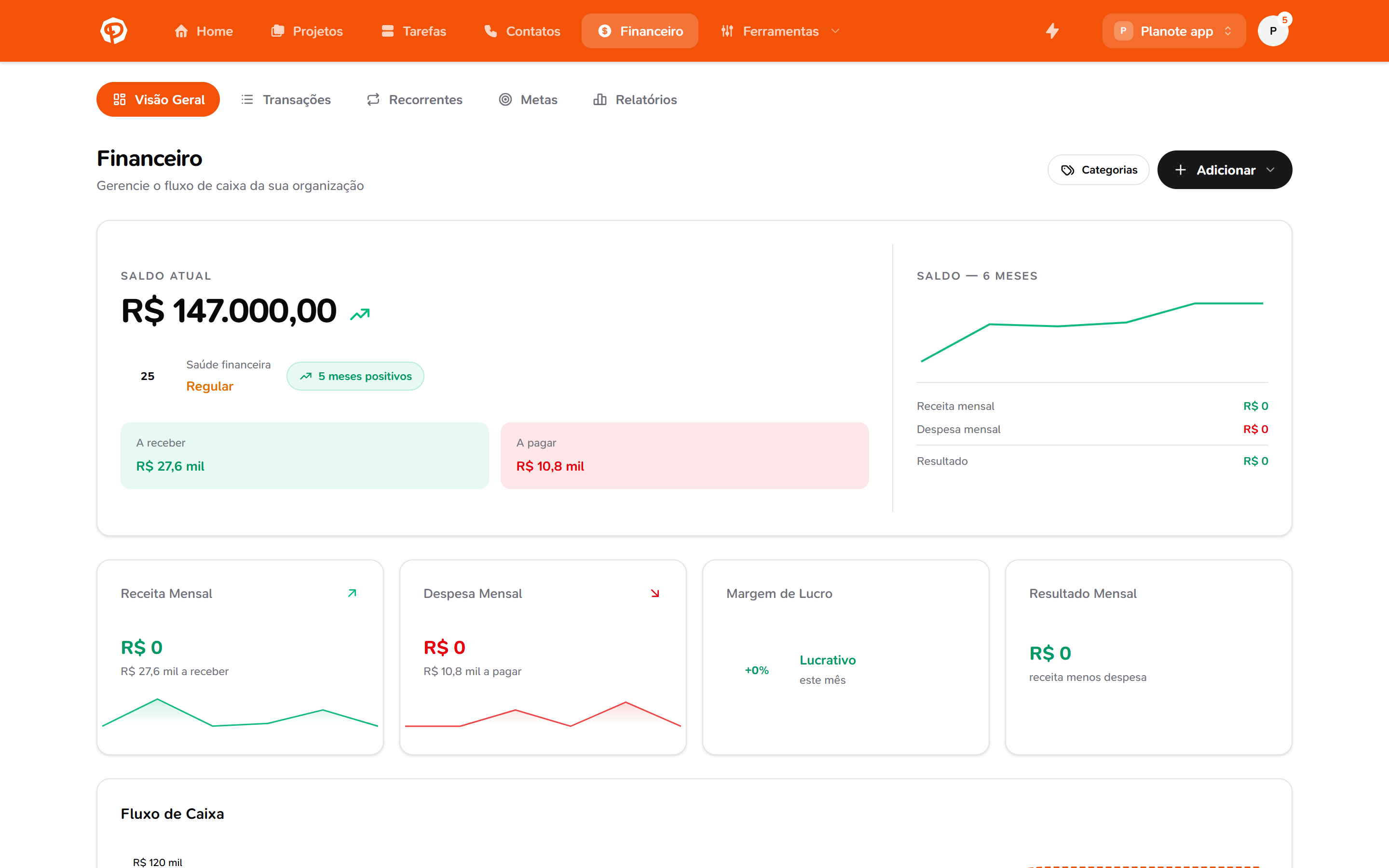Click the Ferramentas sliders icon
Image resolution: width=1389 pixels, height=868 pixels.
pos(727,31)
